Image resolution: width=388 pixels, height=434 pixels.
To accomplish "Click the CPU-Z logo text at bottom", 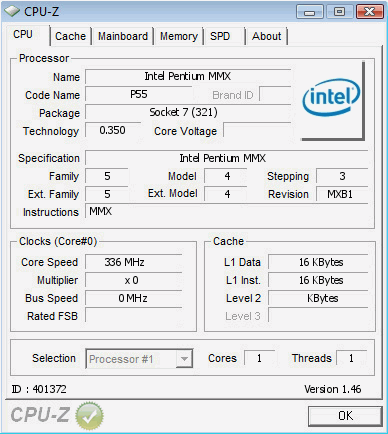I will pyautogui.click(x=40, y=415).
